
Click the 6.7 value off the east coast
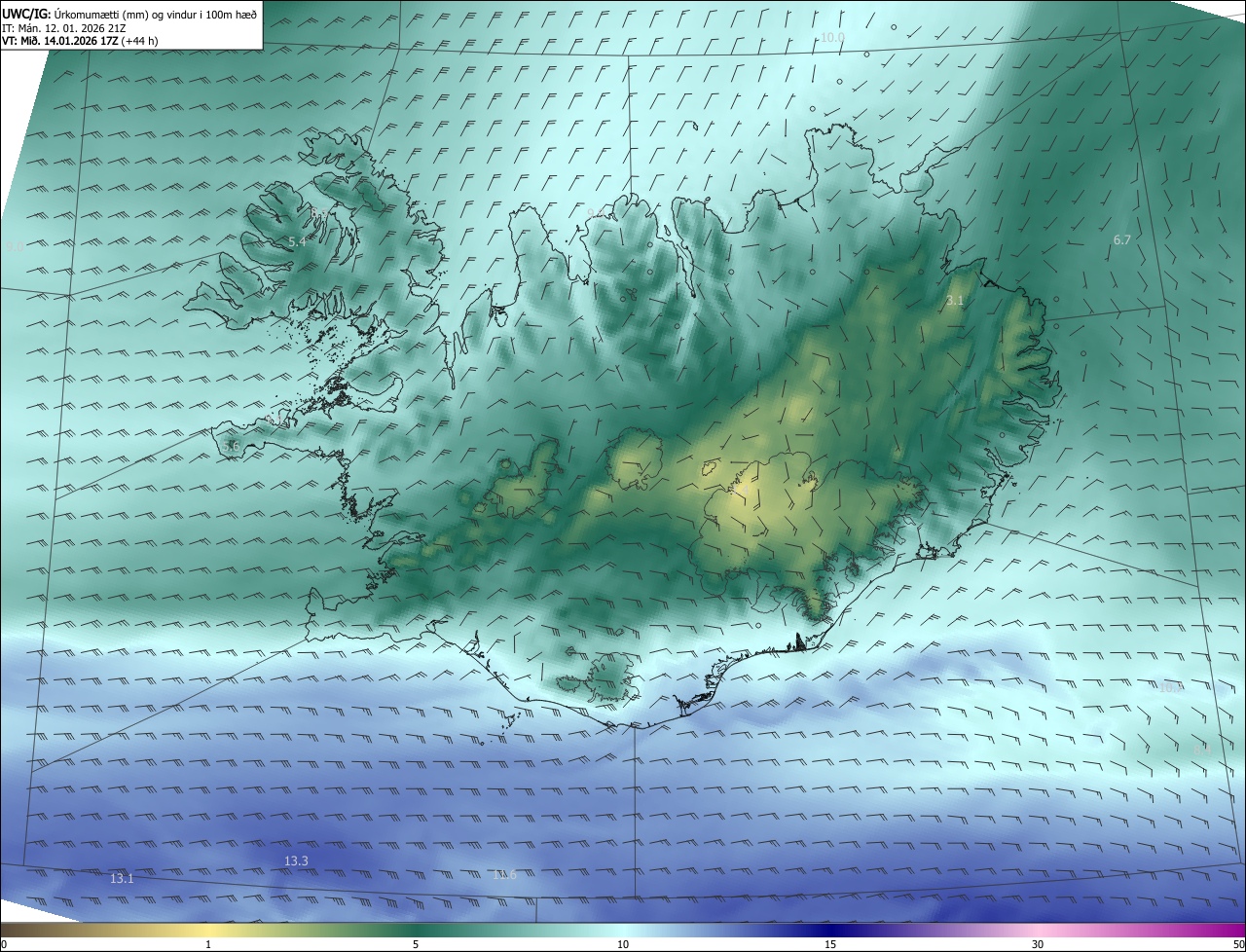[1122, 239]
